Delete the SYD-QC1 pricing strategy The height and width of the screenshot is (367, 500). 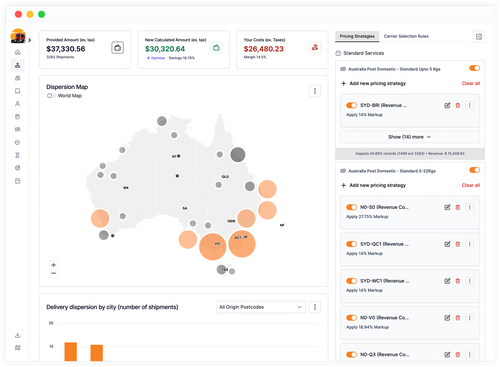(458, 244)
